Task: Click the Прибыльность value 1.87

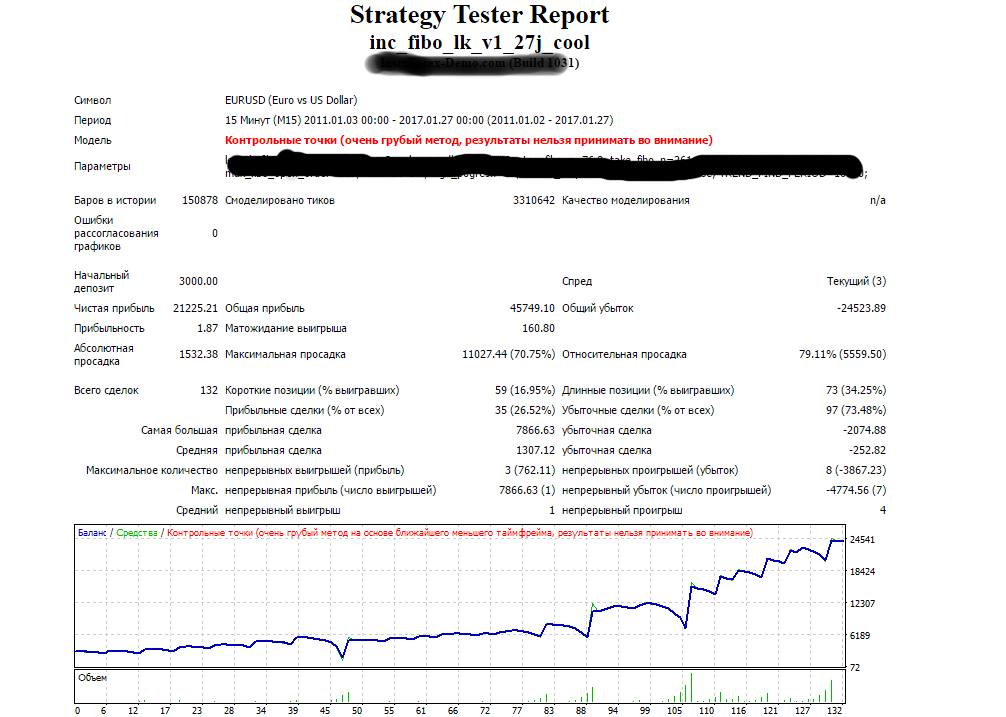Action: (207, 328)
